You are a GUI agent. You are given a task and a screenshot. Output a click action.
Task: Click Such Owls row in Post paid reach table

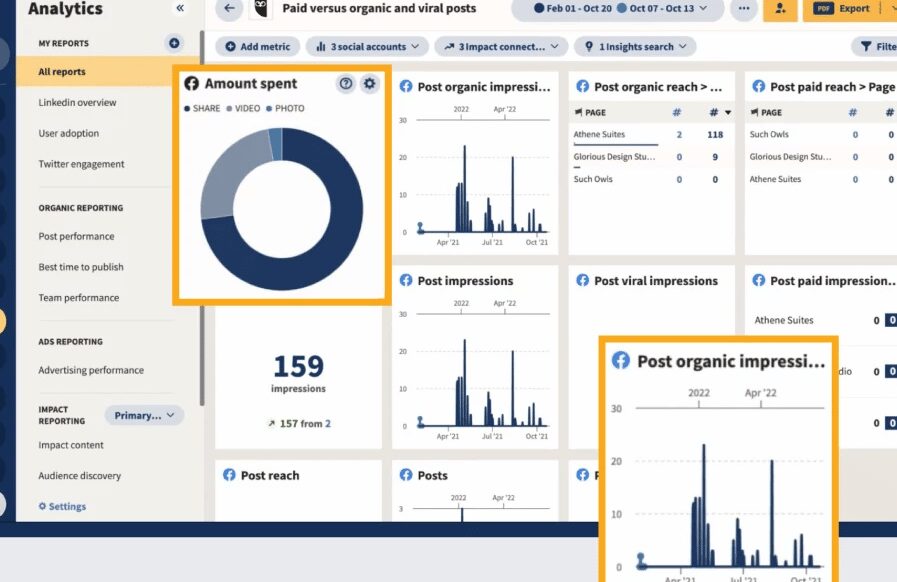pyautogui.click(x=821, y=134)
